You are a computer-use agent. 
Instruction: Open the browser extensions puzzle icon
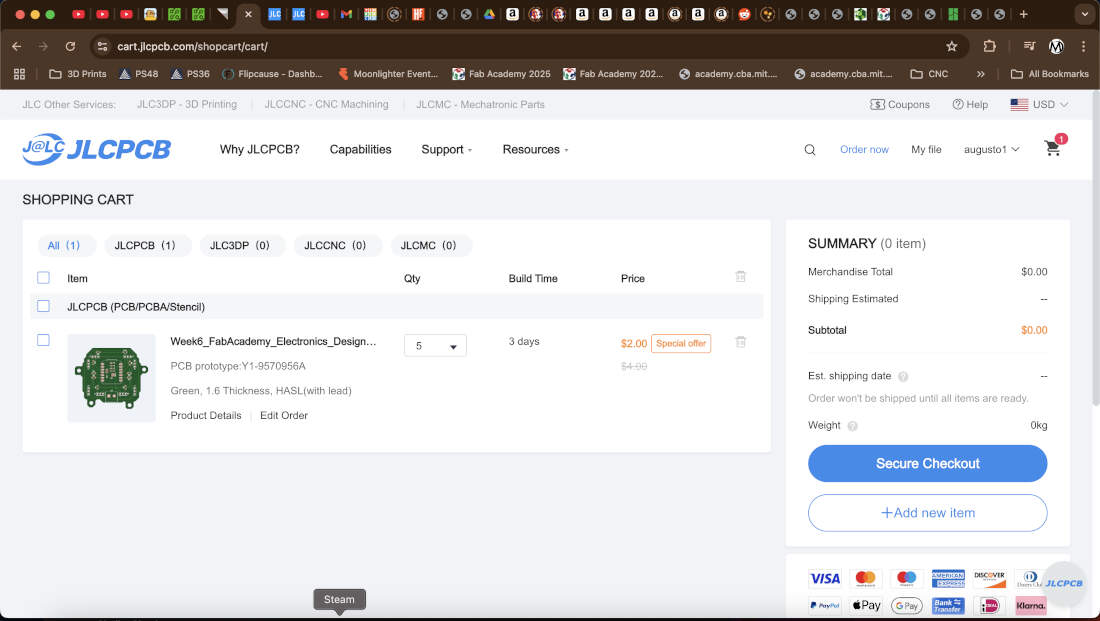tap(989, 46)
